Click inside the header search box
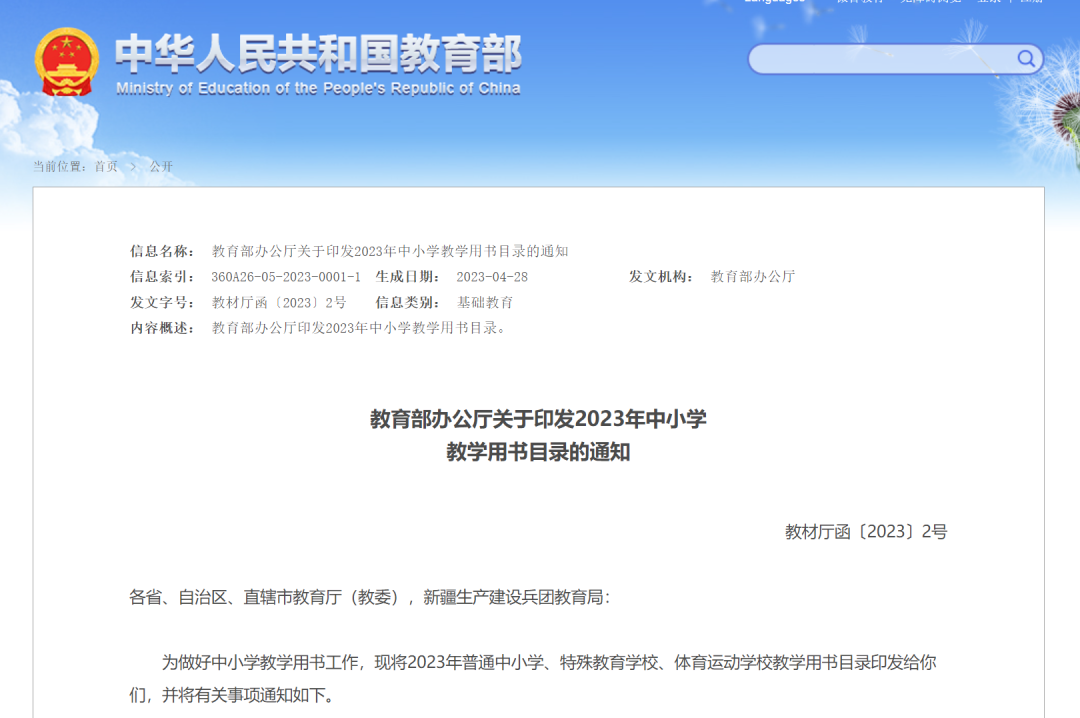Image resolution: width=1080 pixels, height=718 pixels. pyautogui.click(x=880, y=59)
